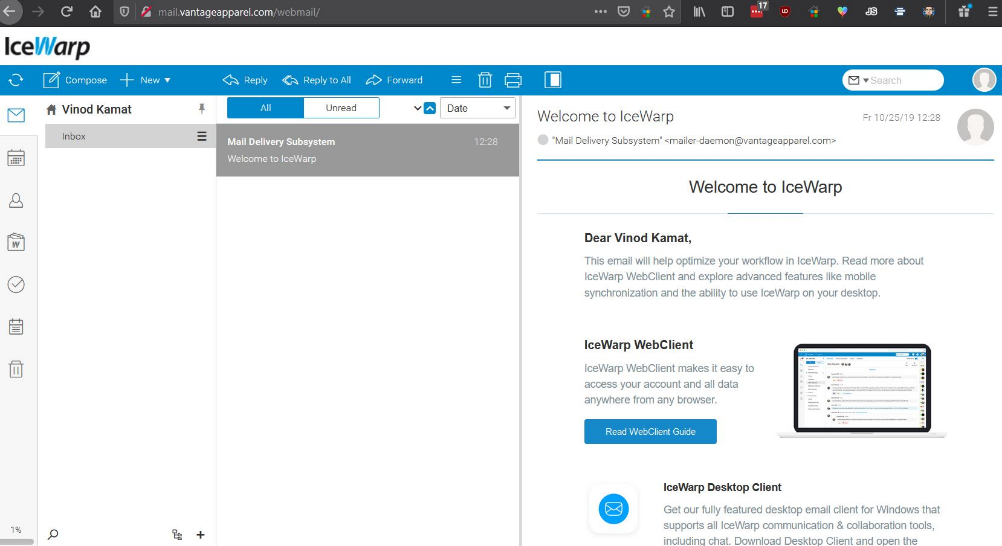1002x546 pixels.
Task: Bookmark this page with star icon
Action: pyautogui.click(x=669, y=12)
